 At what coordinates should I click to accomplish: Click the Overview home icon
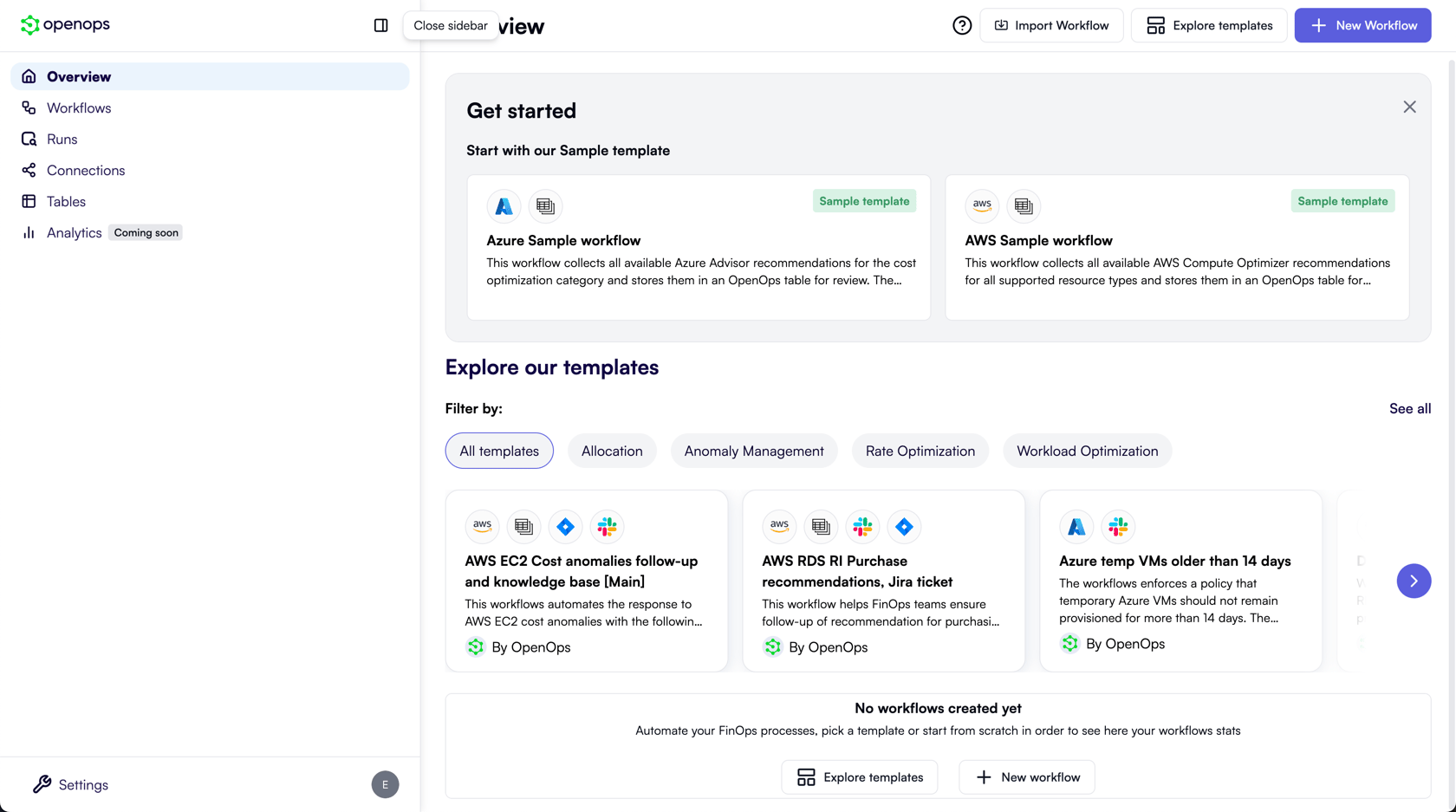click(29, 76)
